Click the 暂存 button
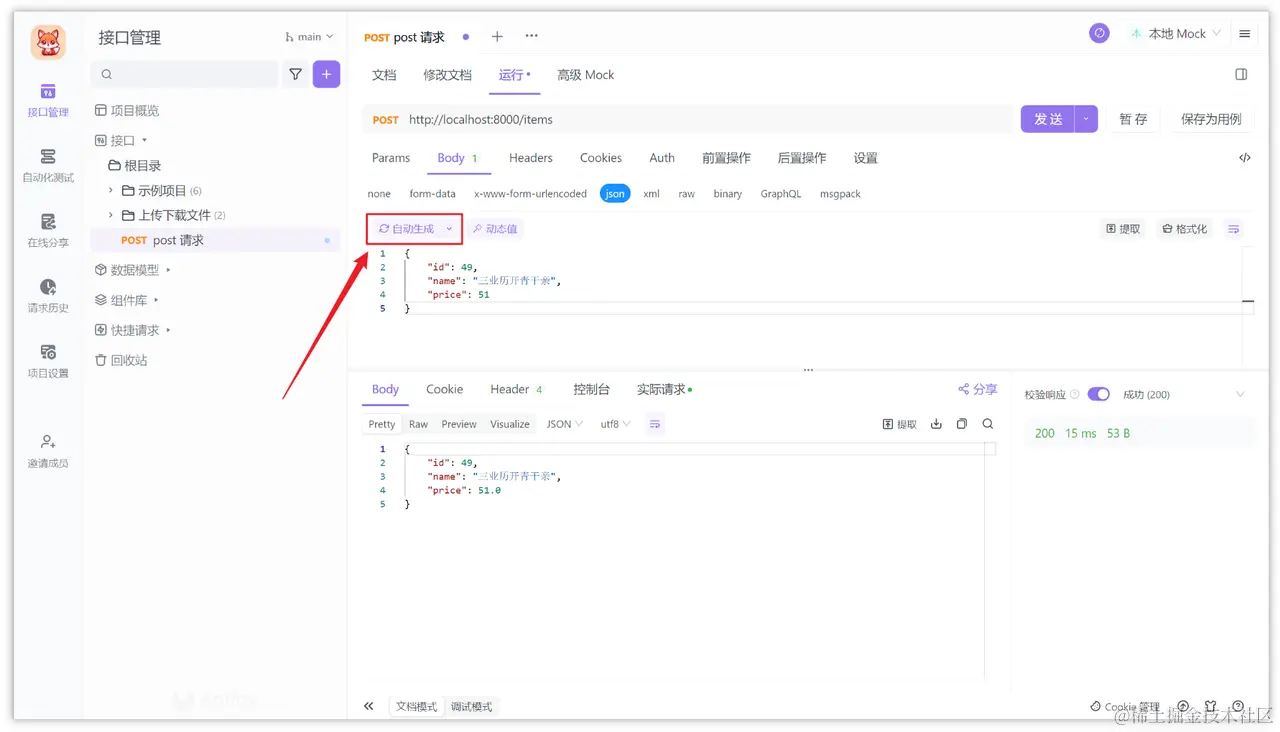Screen dimensions: 1280x732 pos(1133,119)
